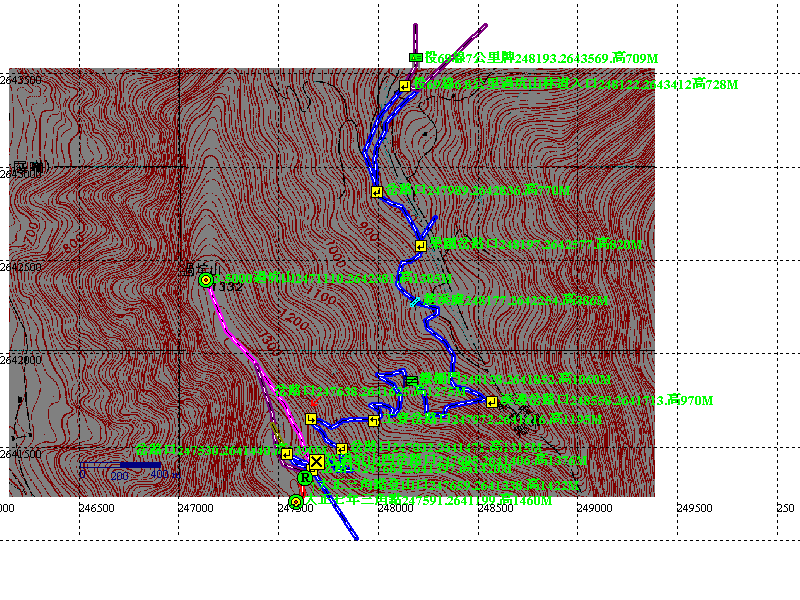
Task: Select label ending 2643412高728M
Action: 575,84
